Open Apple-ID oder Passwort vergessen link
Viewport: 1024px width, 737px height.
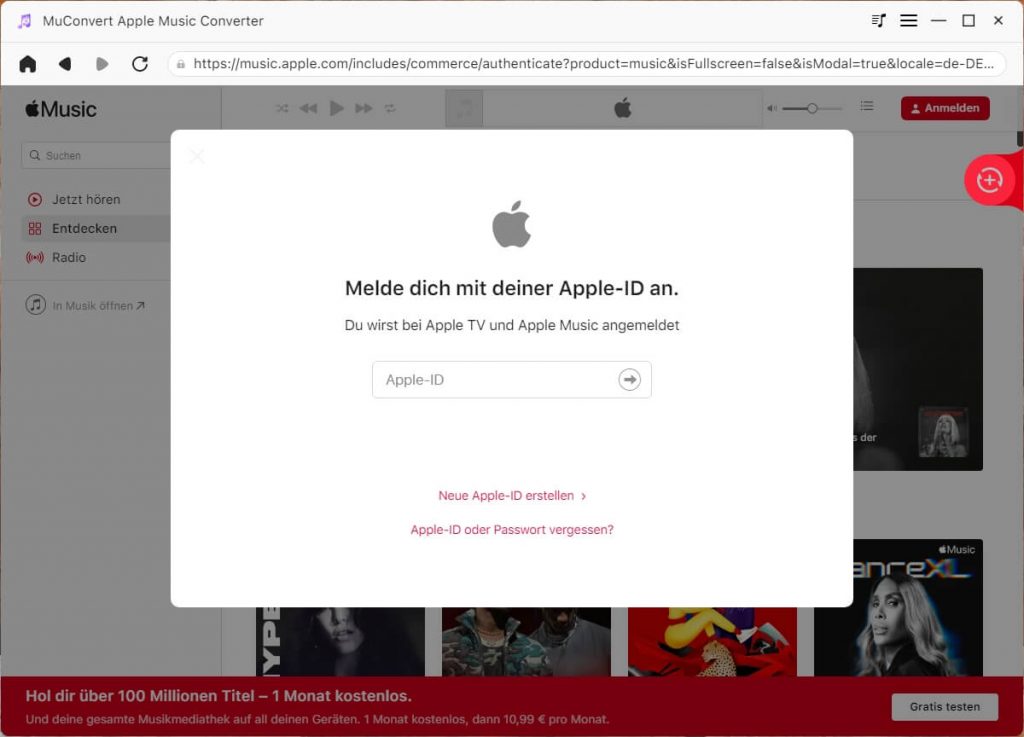[512, 530]
